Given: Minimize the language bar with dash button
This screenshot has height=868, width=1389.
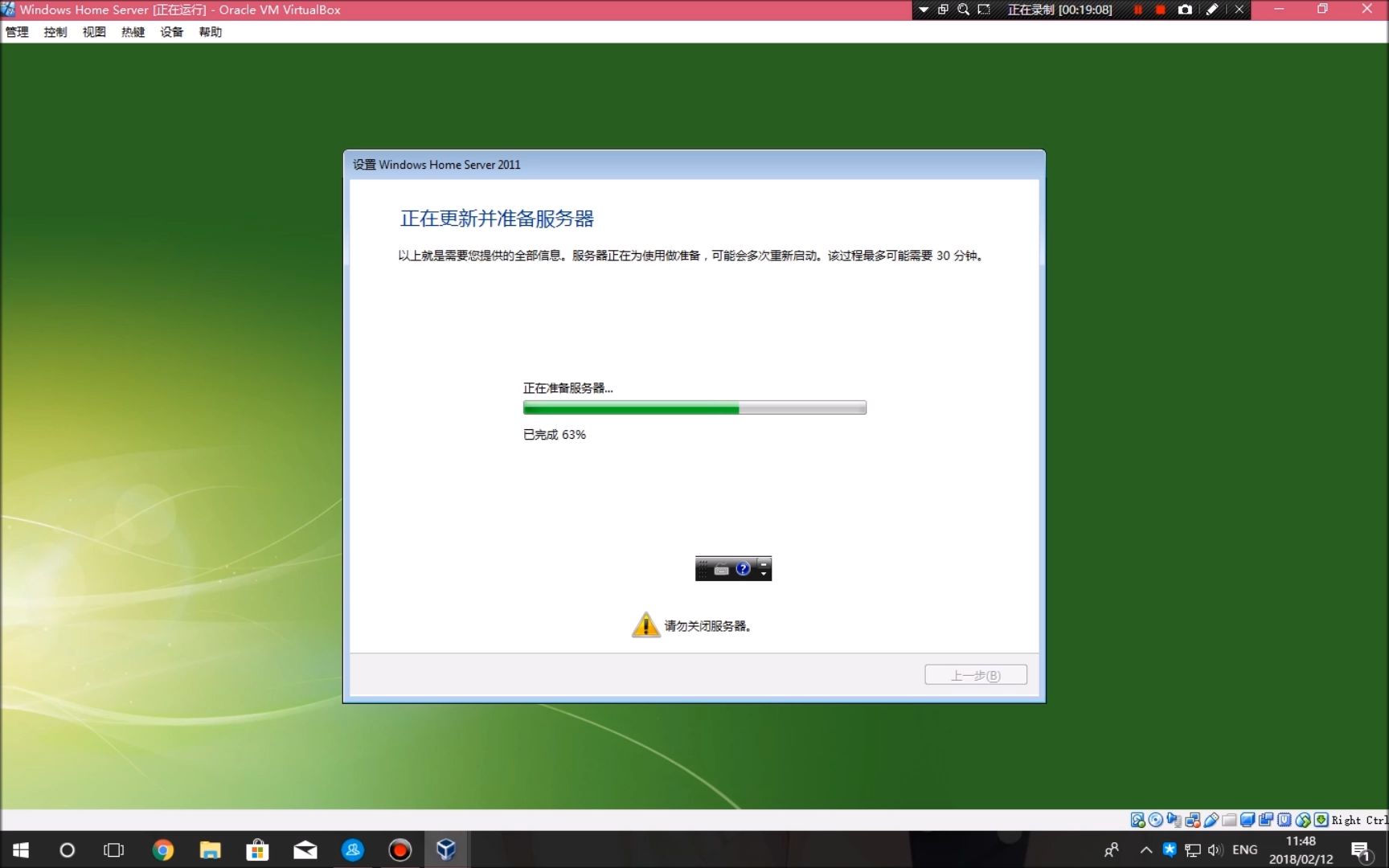Looking at the screenshot, I should point(764,563).
